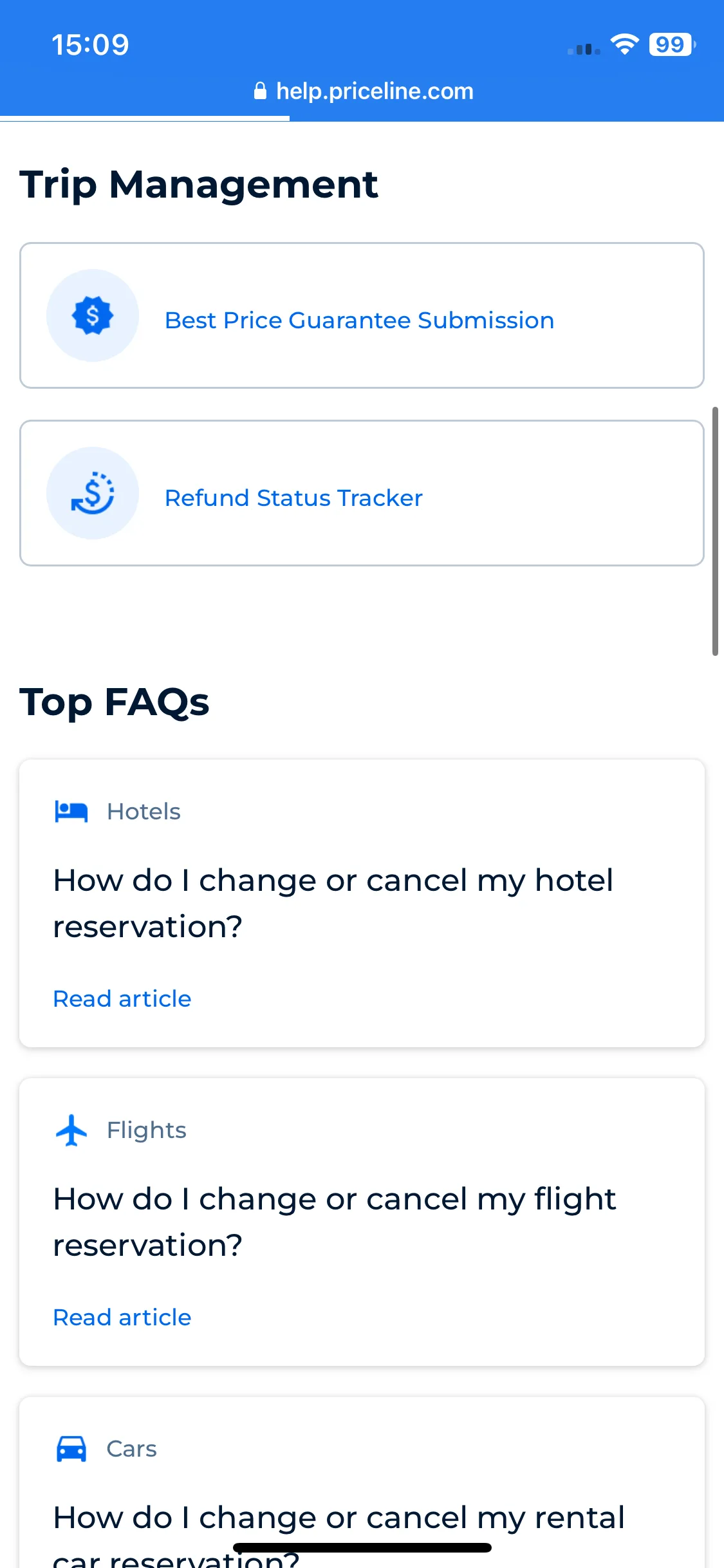Click the Hotels bed icon
The image size is (724, 1568).
[x=71, y=812]
